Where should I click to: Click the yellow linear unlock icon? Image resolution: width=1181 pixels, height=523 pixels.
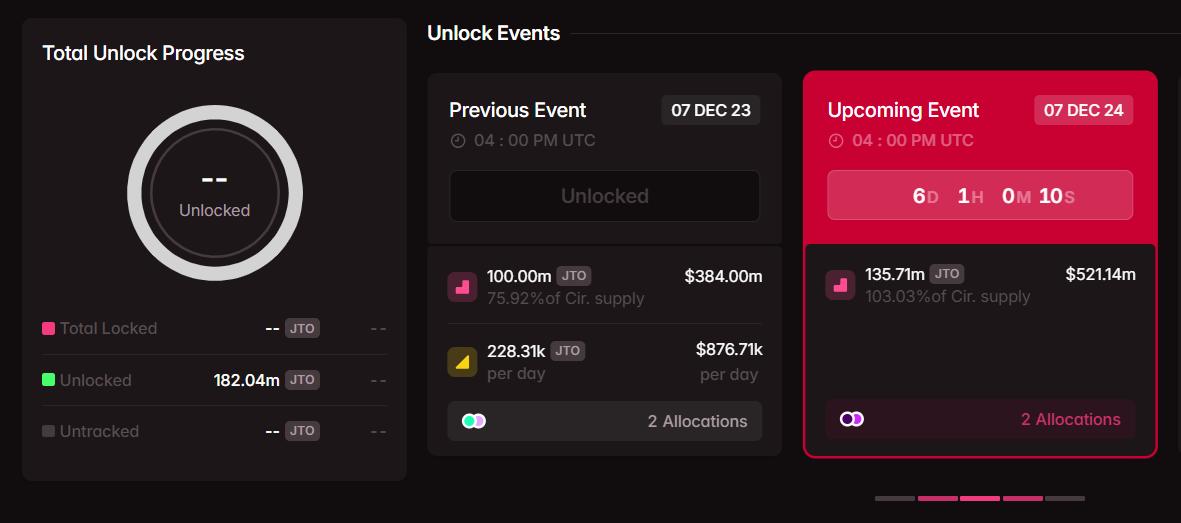tap(462, 361)
